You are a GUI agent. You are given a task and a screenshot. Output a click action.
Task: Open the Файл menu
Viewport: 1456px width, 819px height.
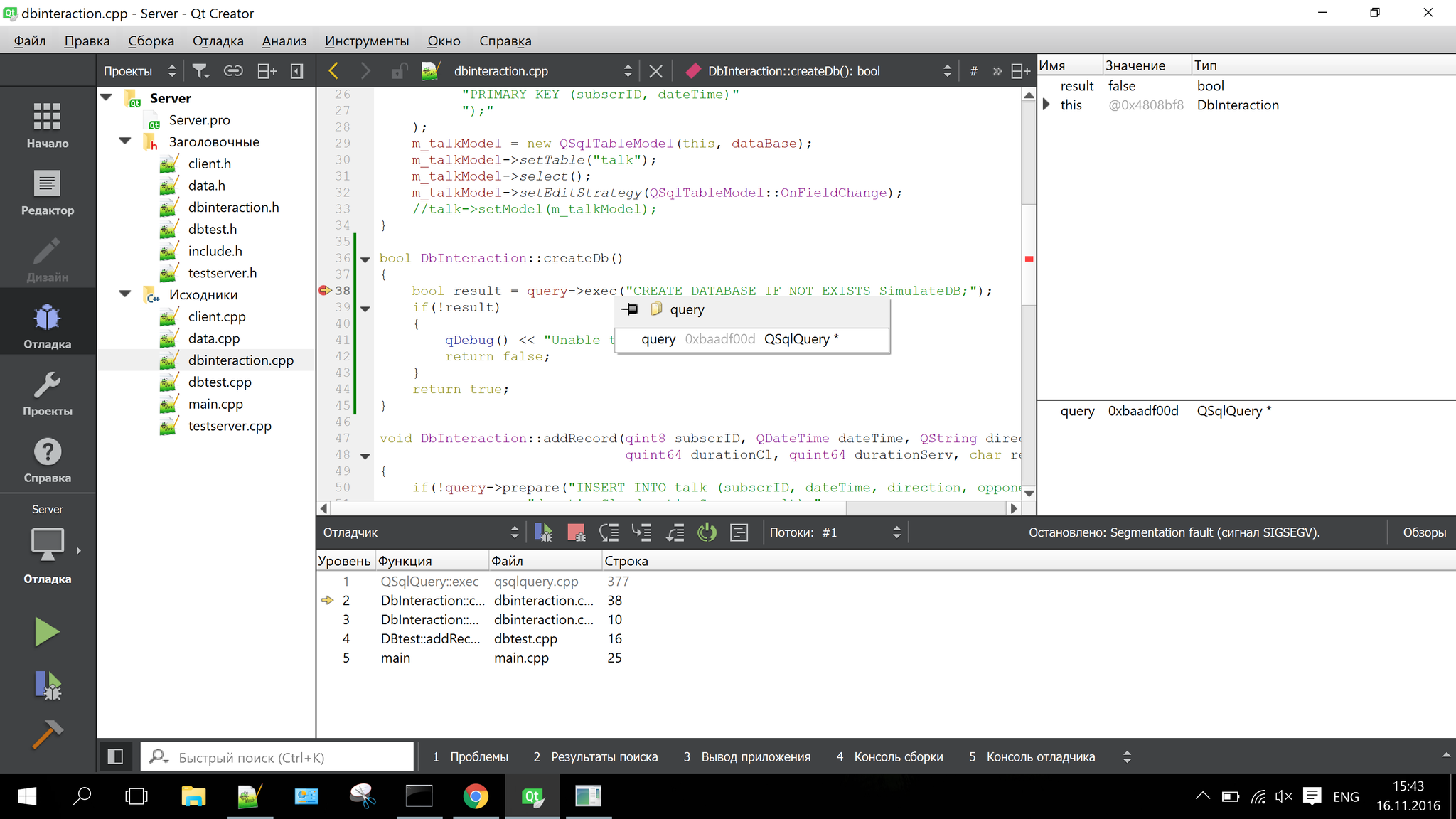pyautogui.click(x=30, y=41)
